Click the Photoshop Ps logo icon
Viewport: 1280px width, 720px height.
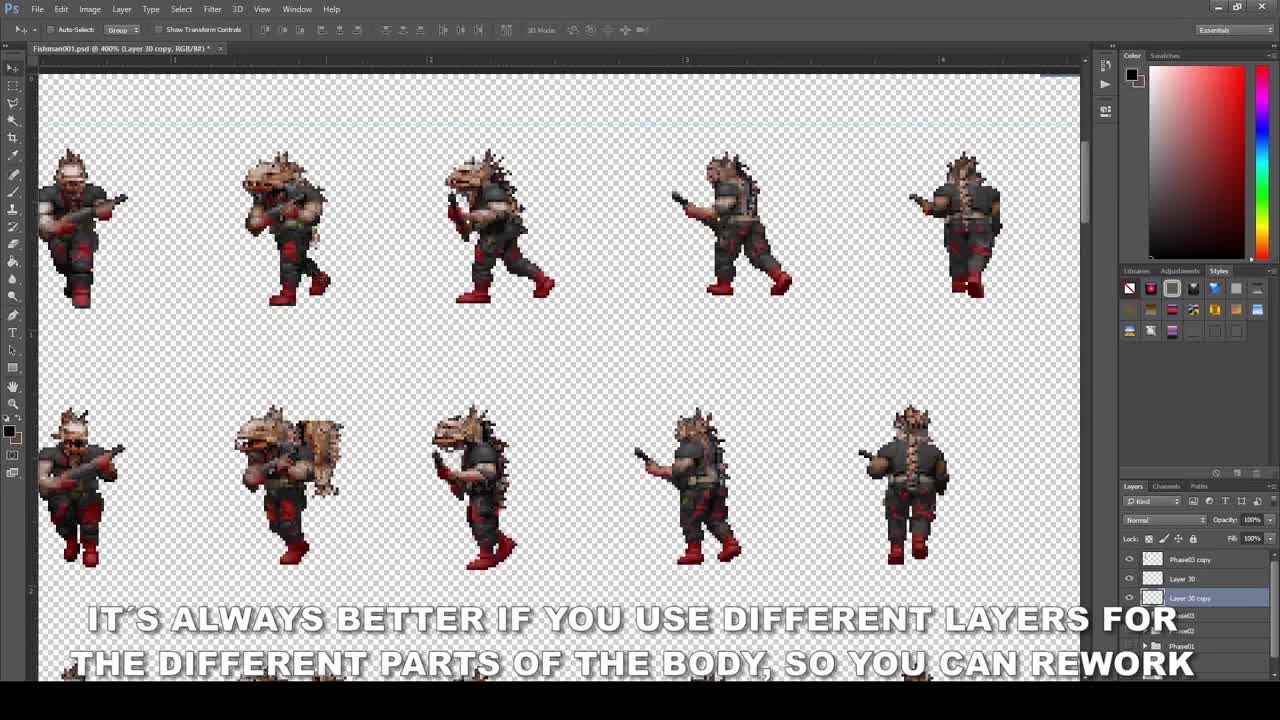pyautogui.click(x=12, y=8)
